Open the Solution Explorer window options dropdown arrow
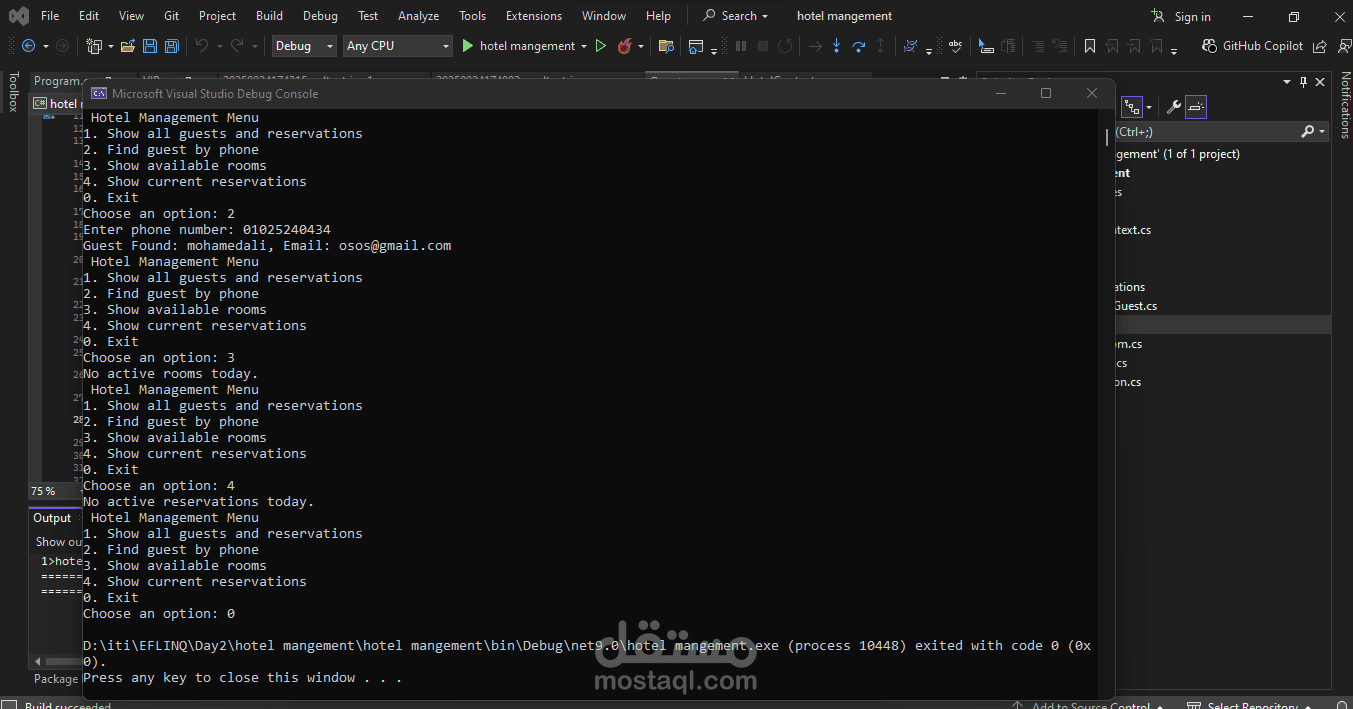The width and height of the screenshot is (1353, 709). (x=1286, y=82)
